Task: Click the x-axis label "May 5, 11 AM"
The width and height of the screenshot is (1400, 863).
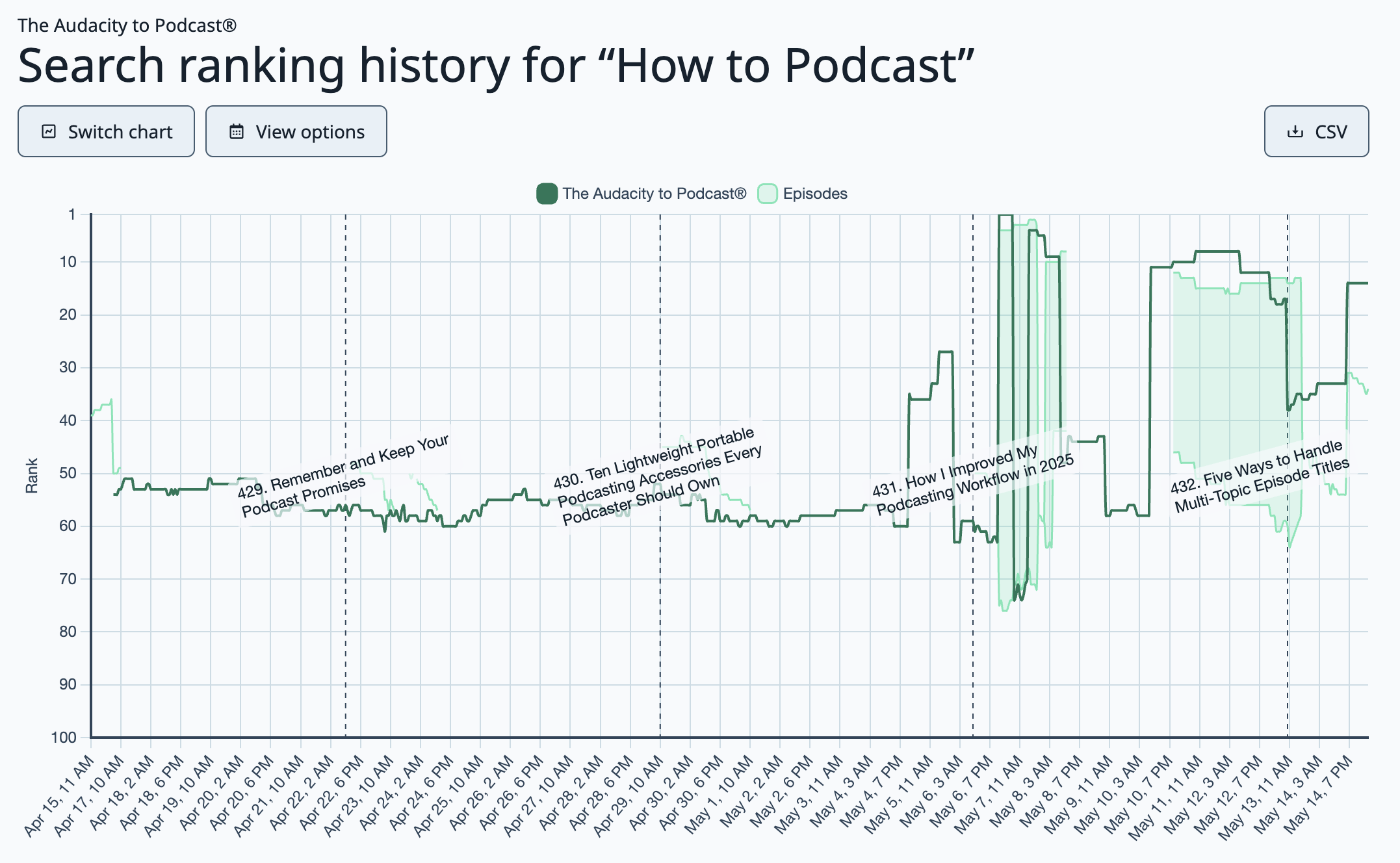Action: (x=900, y=794)
